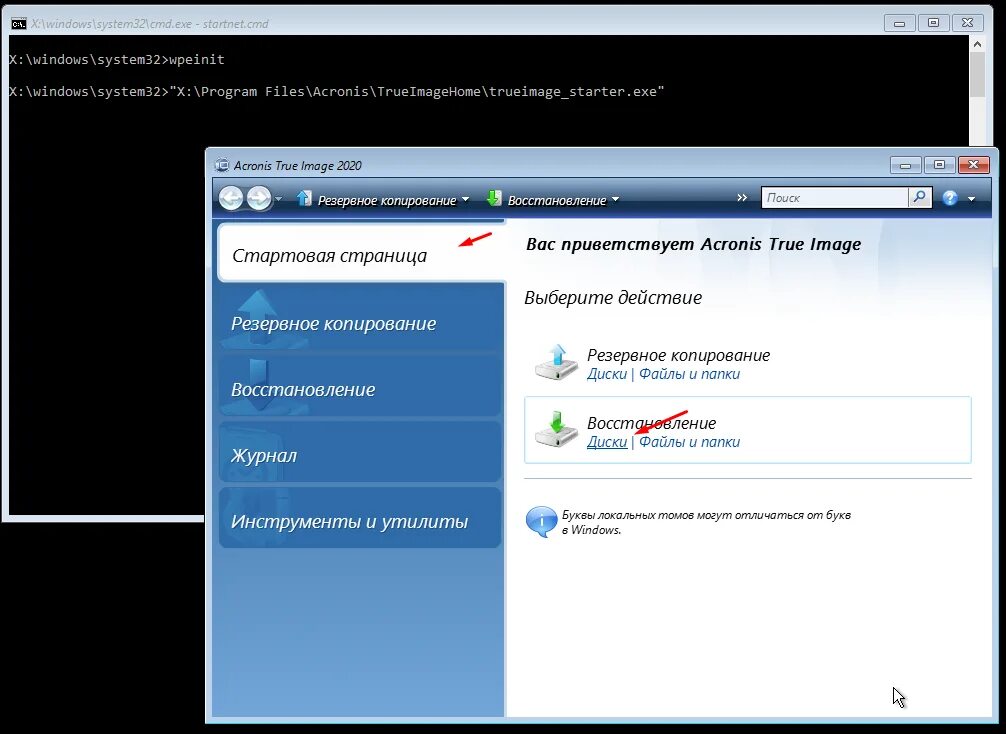Maximize the Acronis True Image window
The width and height of the screenshot is (1006, 734).
(x=939, y=166)
